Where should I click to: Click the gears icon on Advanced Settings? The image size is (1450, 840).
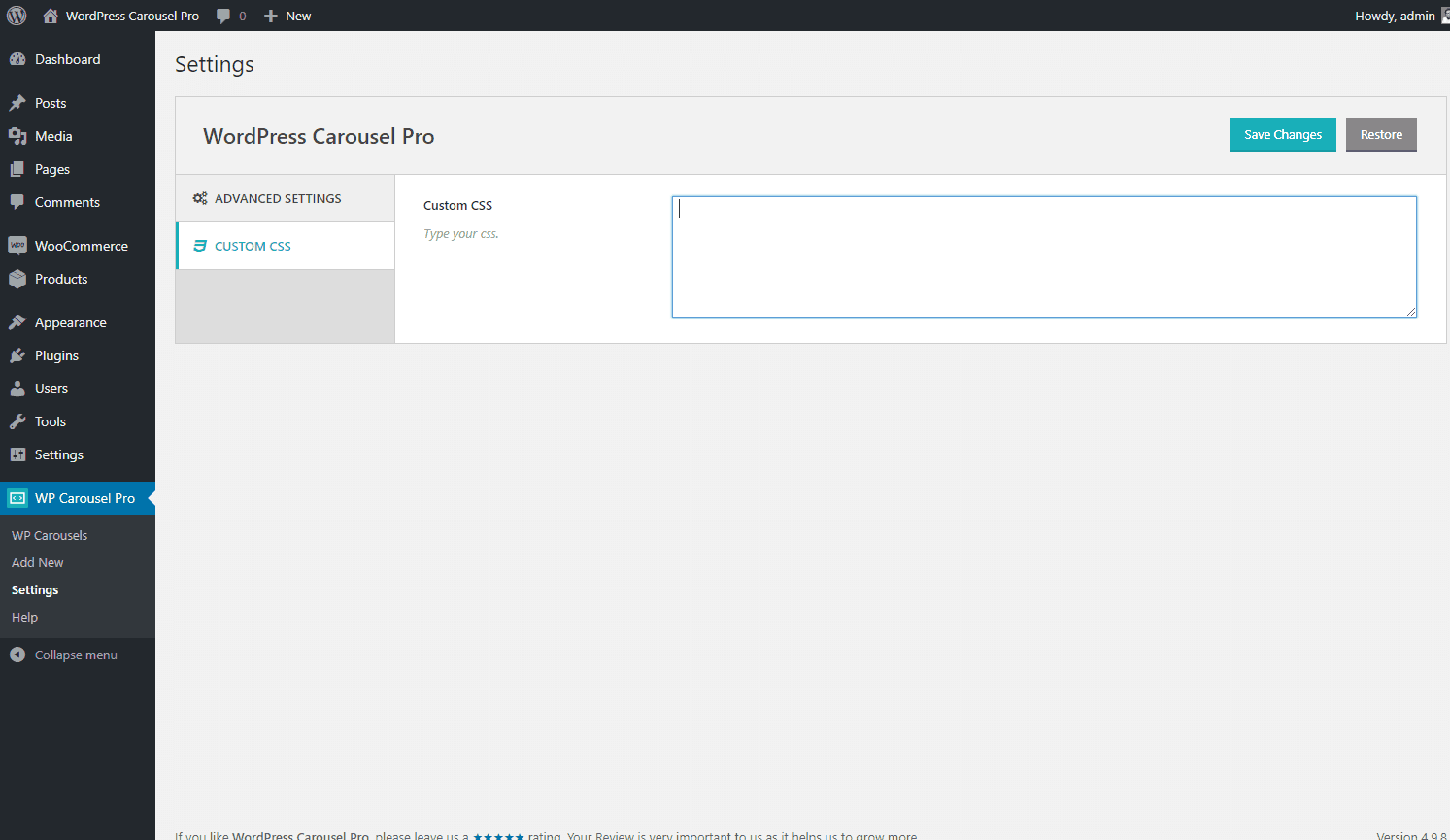200,198
